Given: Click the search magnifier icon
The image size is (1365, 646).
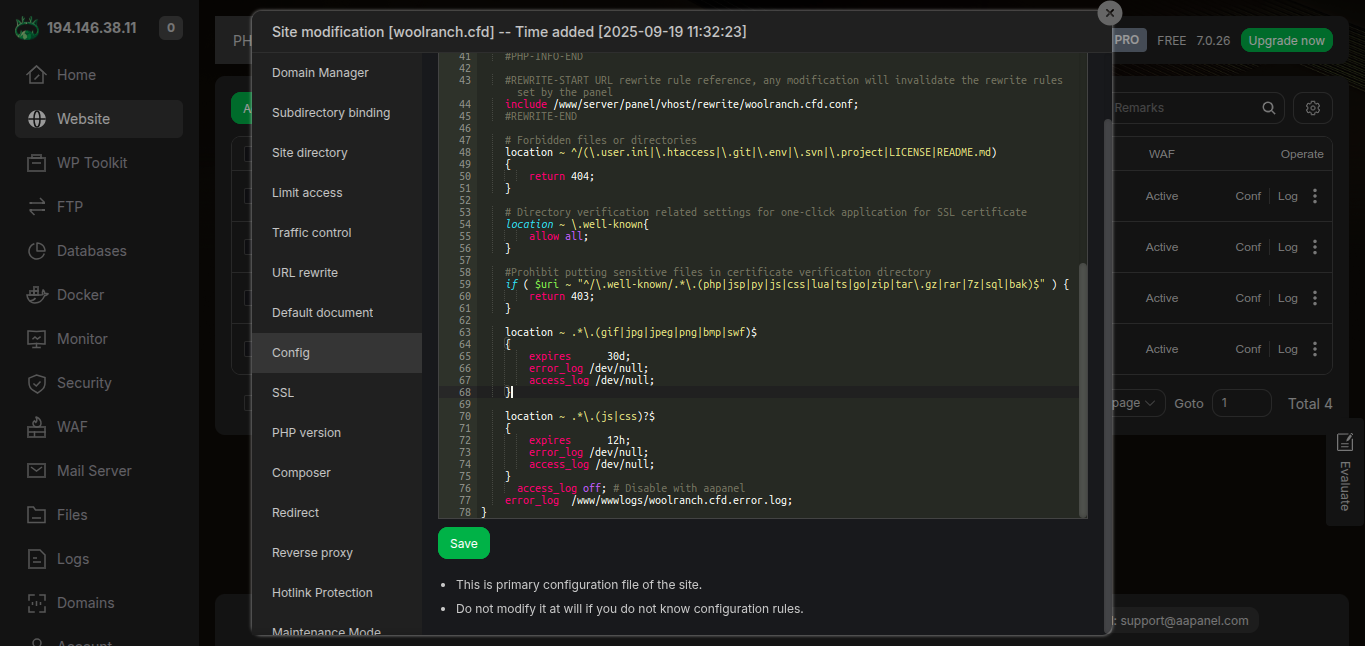Looking at the screenshot, I should pos(1268,108).
